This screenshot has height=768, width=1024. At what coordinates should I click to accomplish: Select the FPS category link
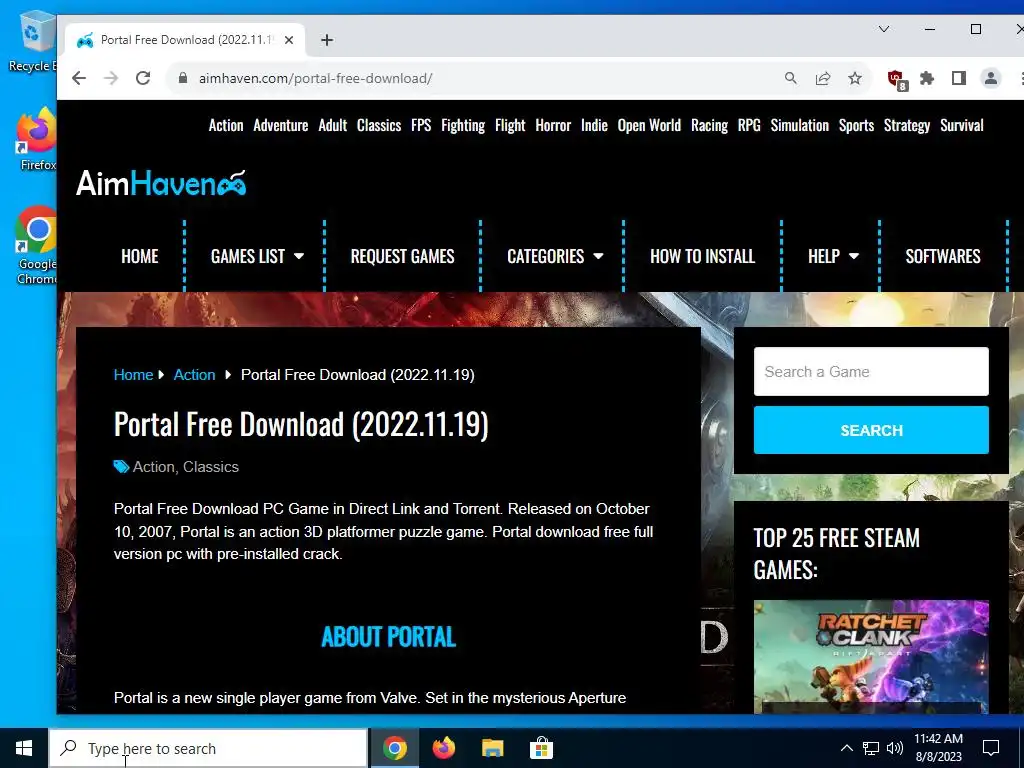point(421,125)
